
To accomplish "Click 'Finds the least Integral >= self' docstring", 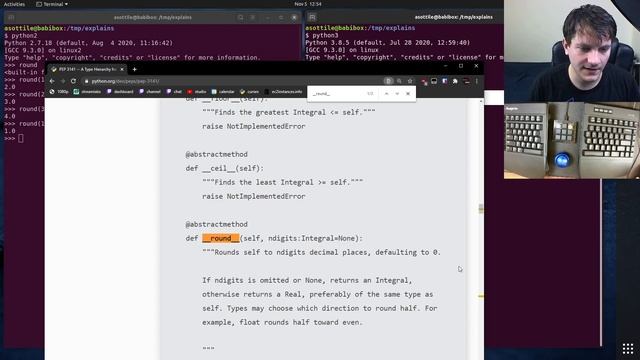I will pyautogui.click(x=282, y=182).
